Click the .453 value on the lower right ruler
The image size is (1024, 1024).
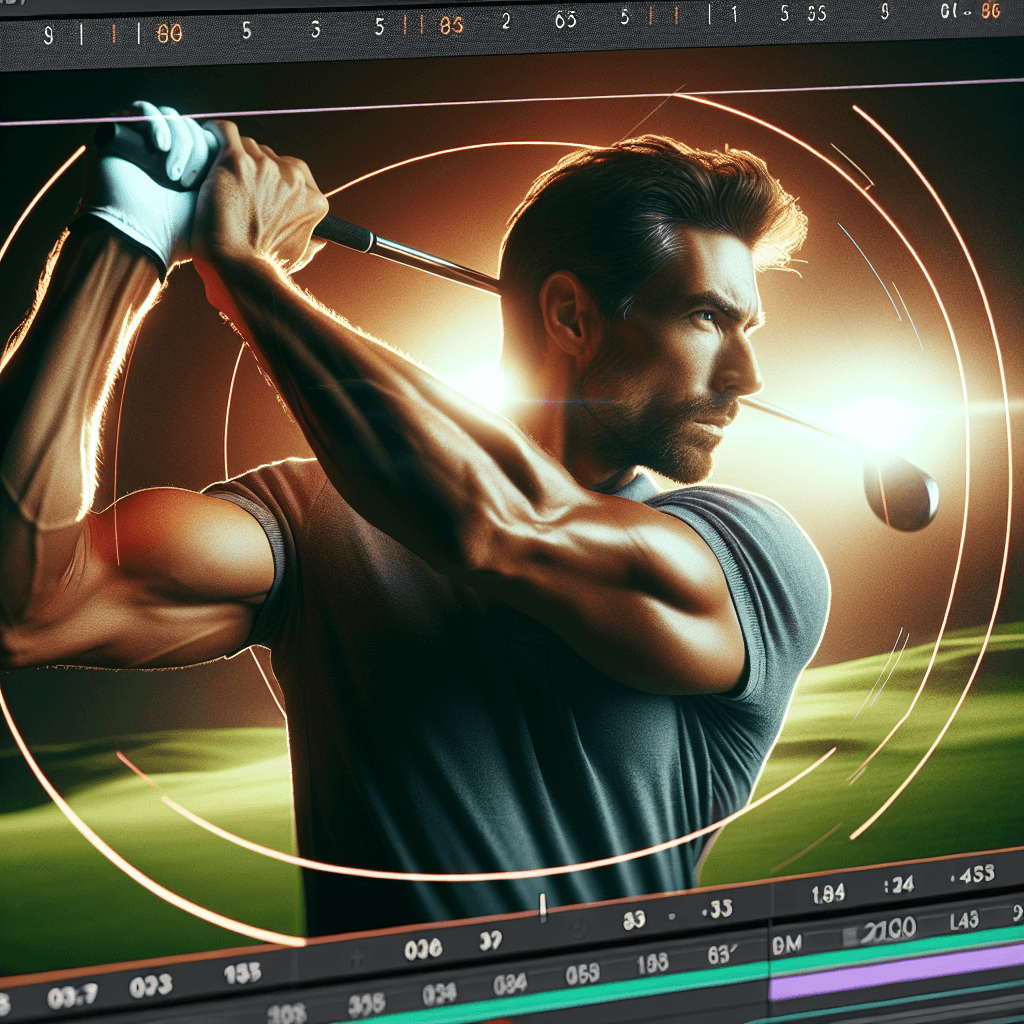[970, 873]
